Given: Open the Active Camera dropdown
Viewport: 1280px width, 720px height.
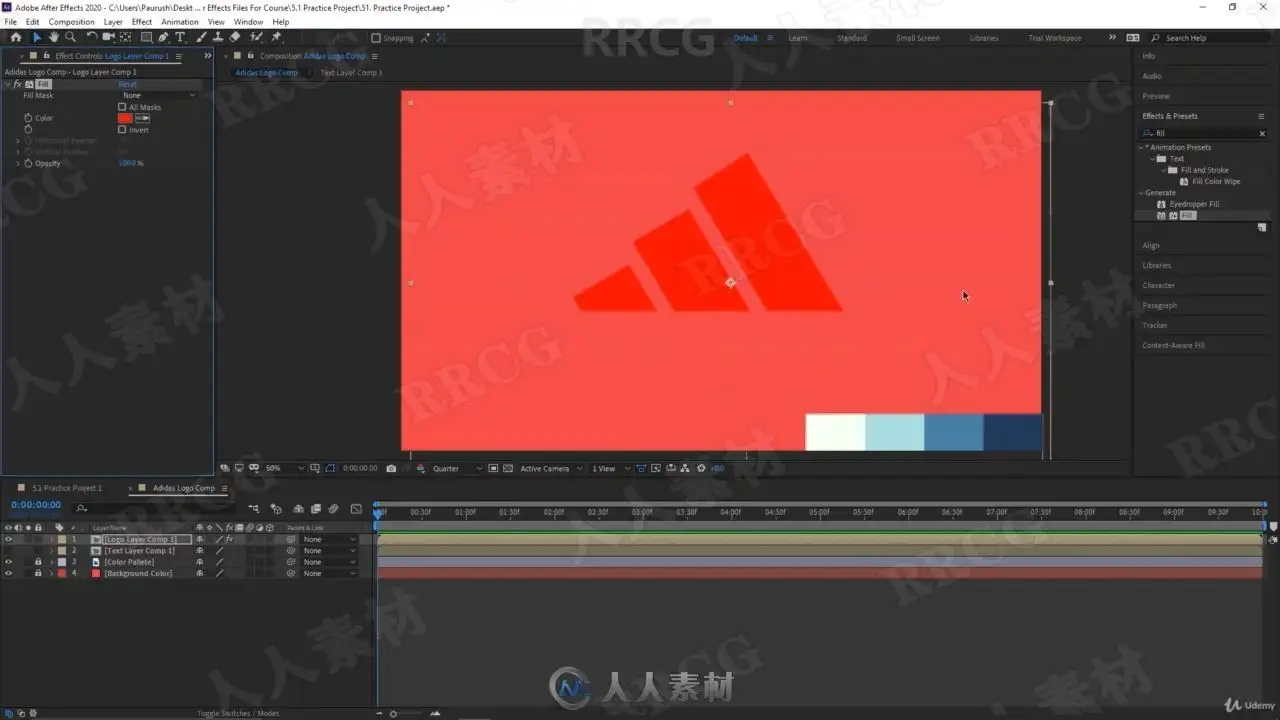Looking at the screenshot, I should tap(549, 468).
